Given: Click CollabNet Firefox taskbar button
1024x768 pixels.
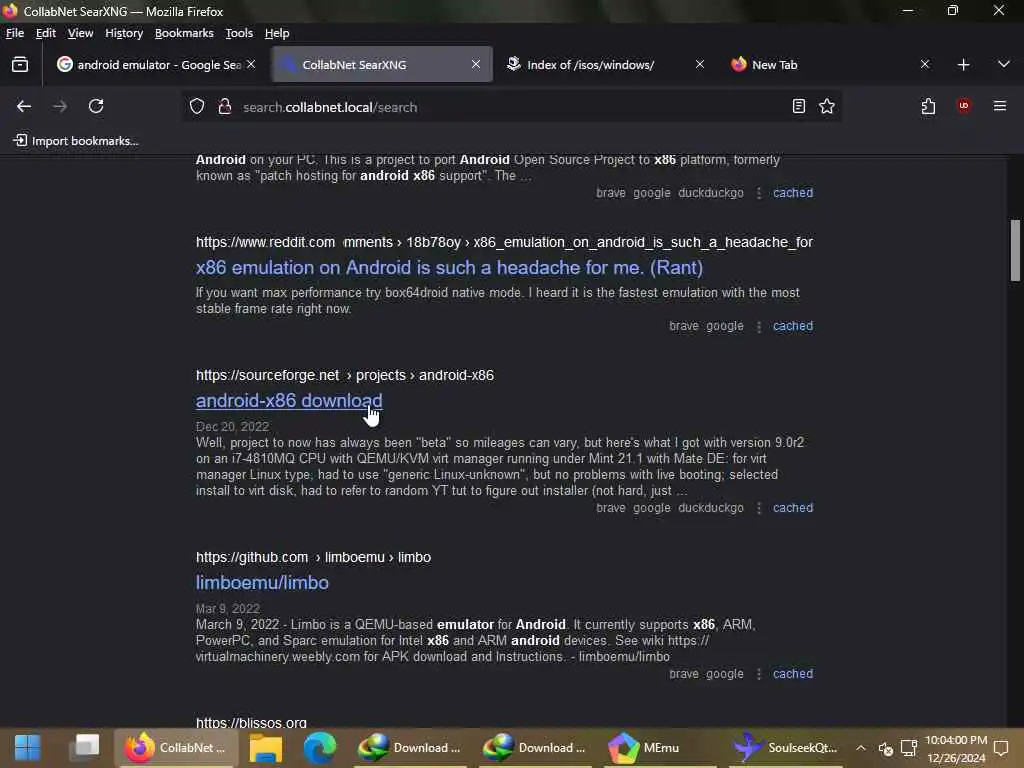Looking at the screenshot, I should 176,747.
